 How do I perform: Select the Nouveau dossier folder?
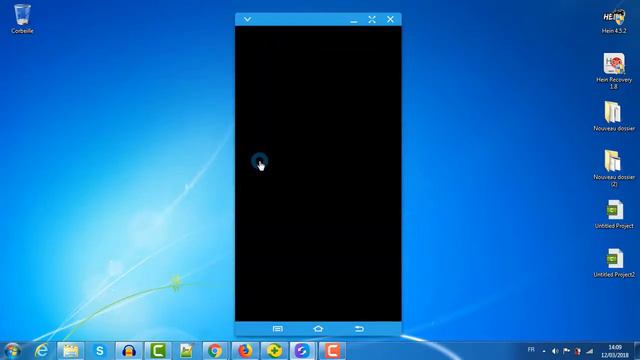coord(614,116)
